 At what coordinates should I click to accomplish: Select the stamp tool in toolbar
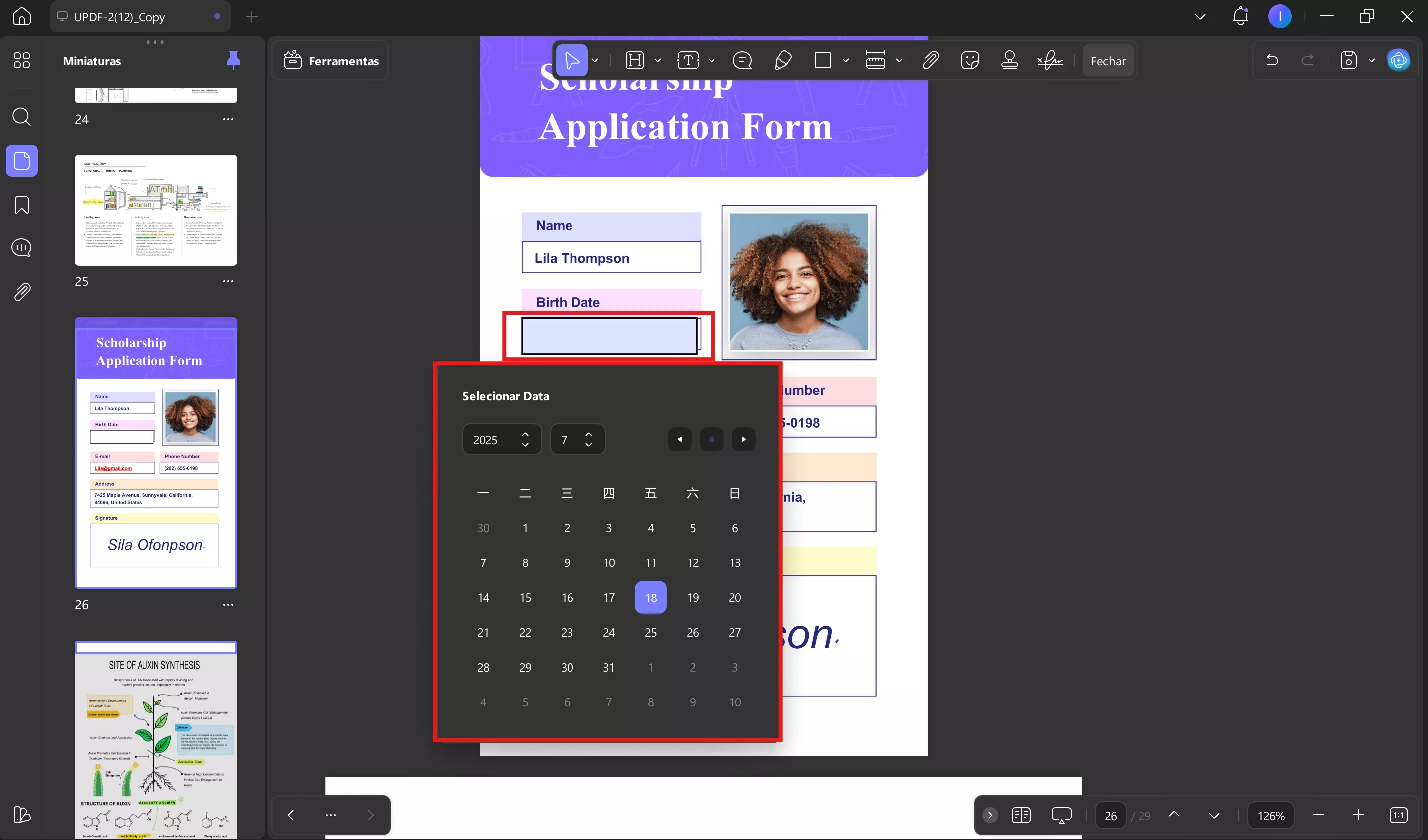tap(1009, 60)
